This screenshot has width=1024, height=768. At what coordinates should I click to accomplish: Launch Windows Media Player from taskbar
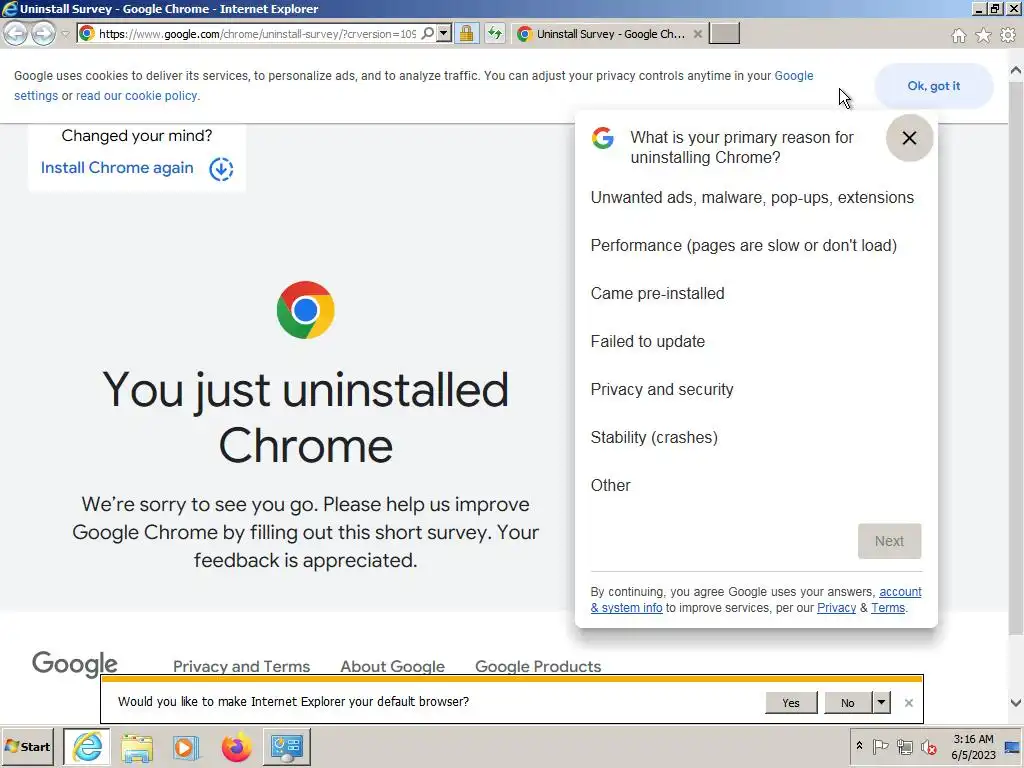[185, 748]
